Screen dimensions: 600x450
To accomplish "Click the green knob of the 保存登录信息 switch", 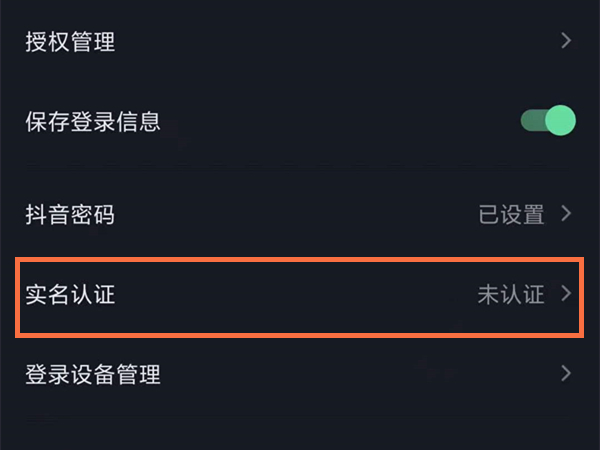I will pyautogui.click(x=560, y=121).
